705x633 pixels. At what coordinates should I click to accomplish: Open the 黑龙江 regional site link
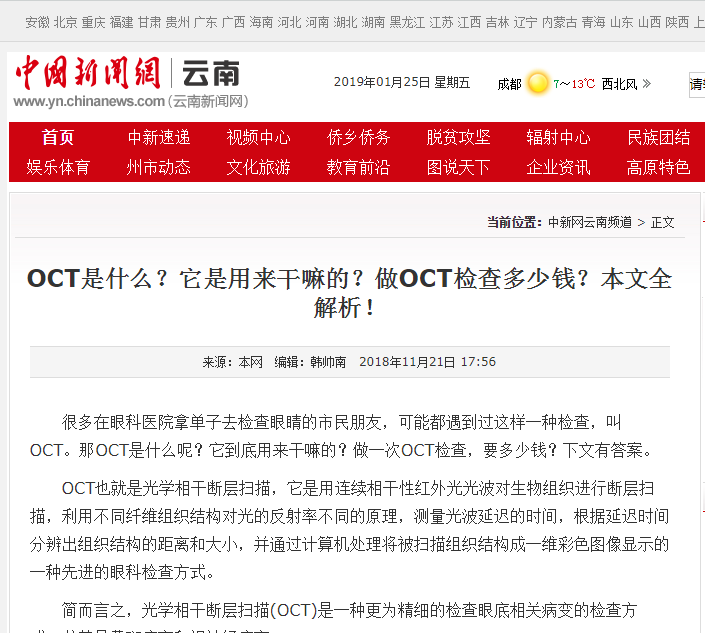coord(407,22)
